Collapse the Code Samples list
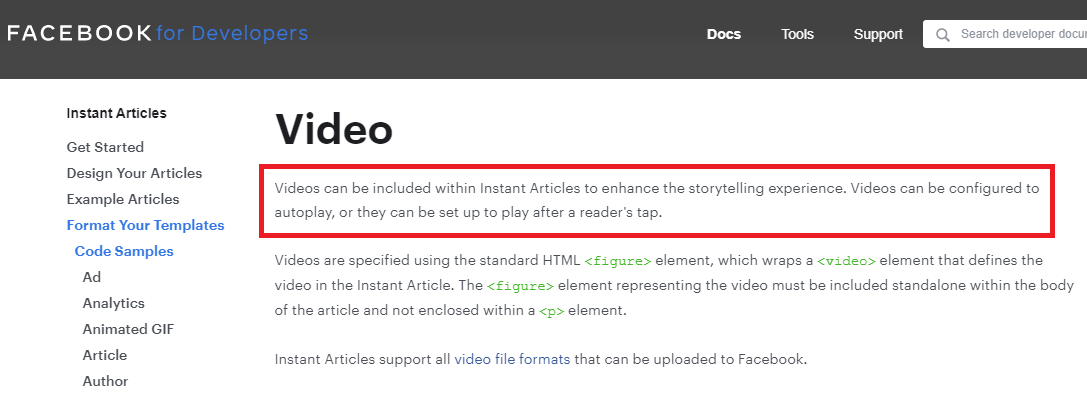The width and height of the screenshot is (1087, 400). [124, 251]
